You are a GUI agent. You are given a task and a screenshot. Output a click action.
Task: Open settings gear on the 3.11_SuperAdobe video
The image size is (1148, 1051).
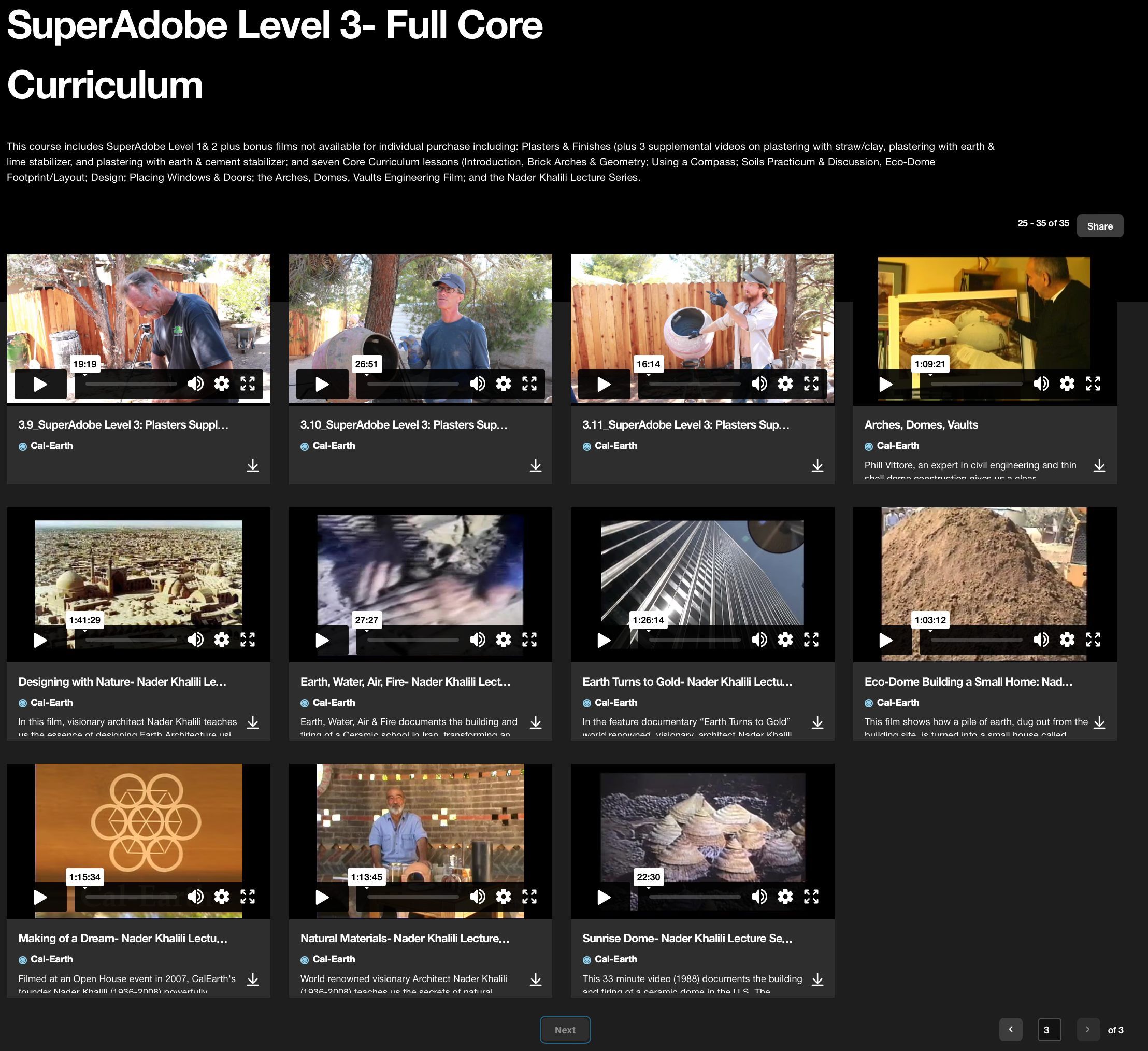(x=785, y=384)
